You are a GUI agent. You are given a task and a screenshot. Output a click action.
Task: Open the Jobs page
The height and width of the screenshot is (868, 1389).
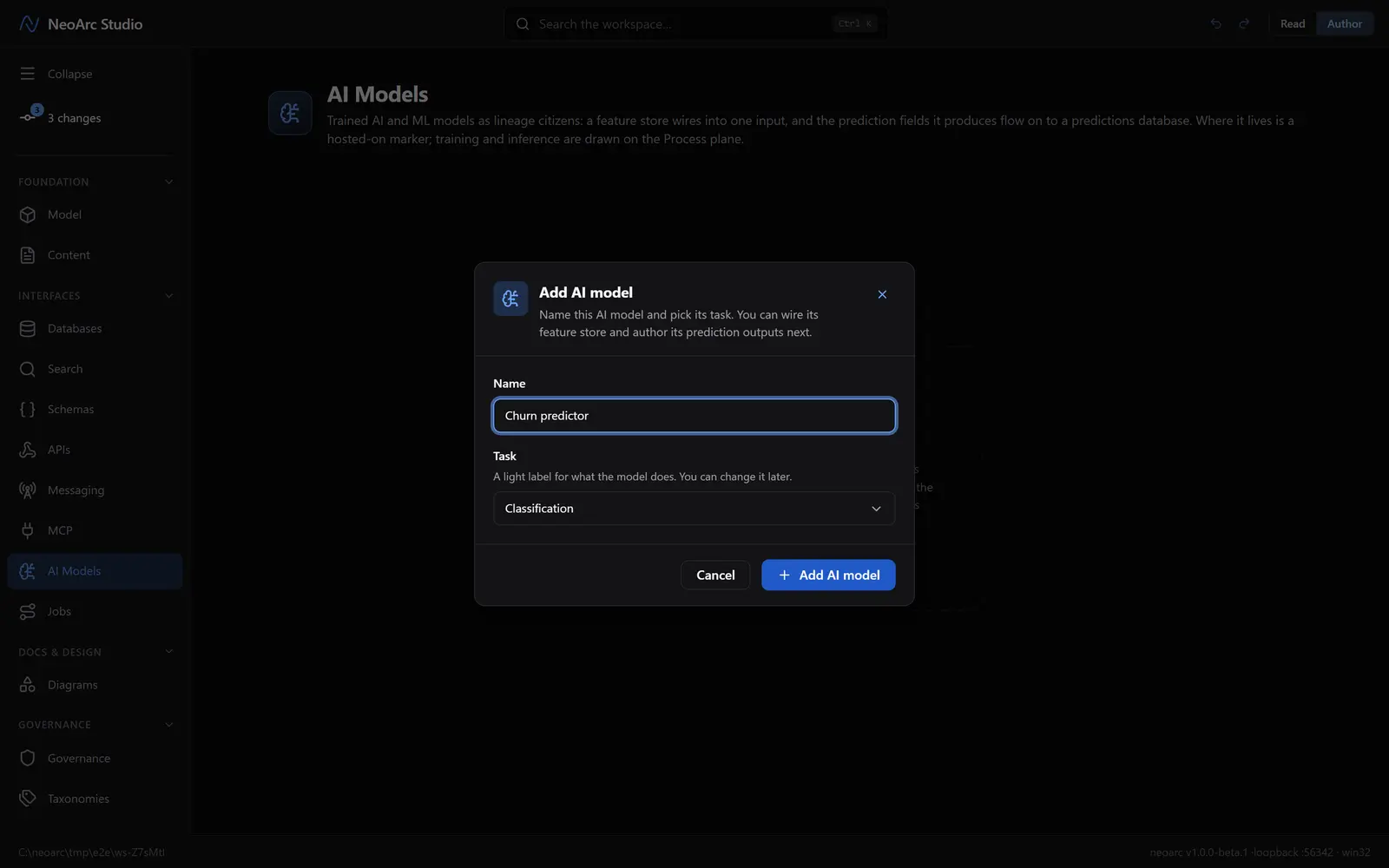click(x=95, y=612)
